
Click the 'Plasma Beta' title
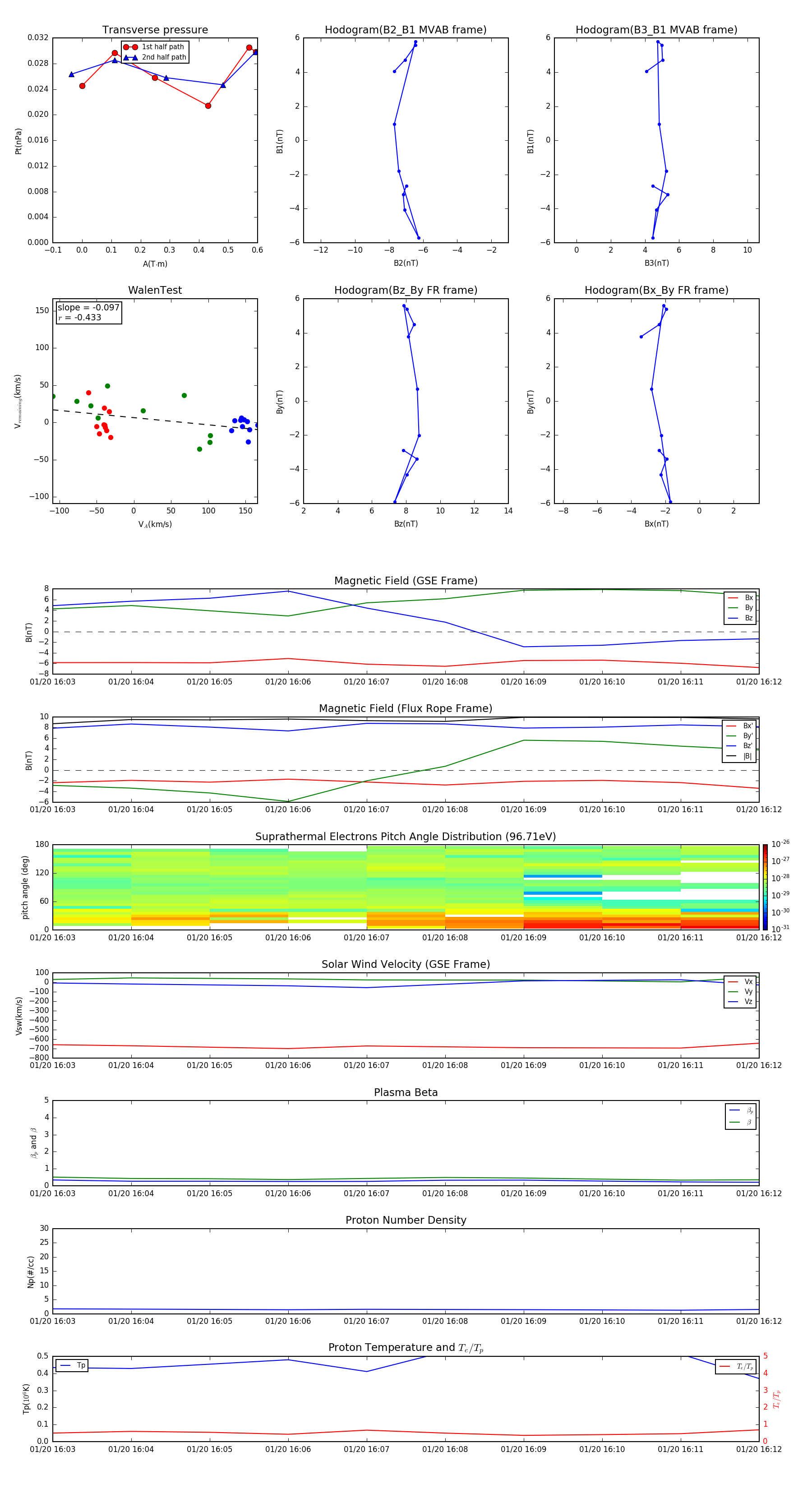tap(406, 1092)
